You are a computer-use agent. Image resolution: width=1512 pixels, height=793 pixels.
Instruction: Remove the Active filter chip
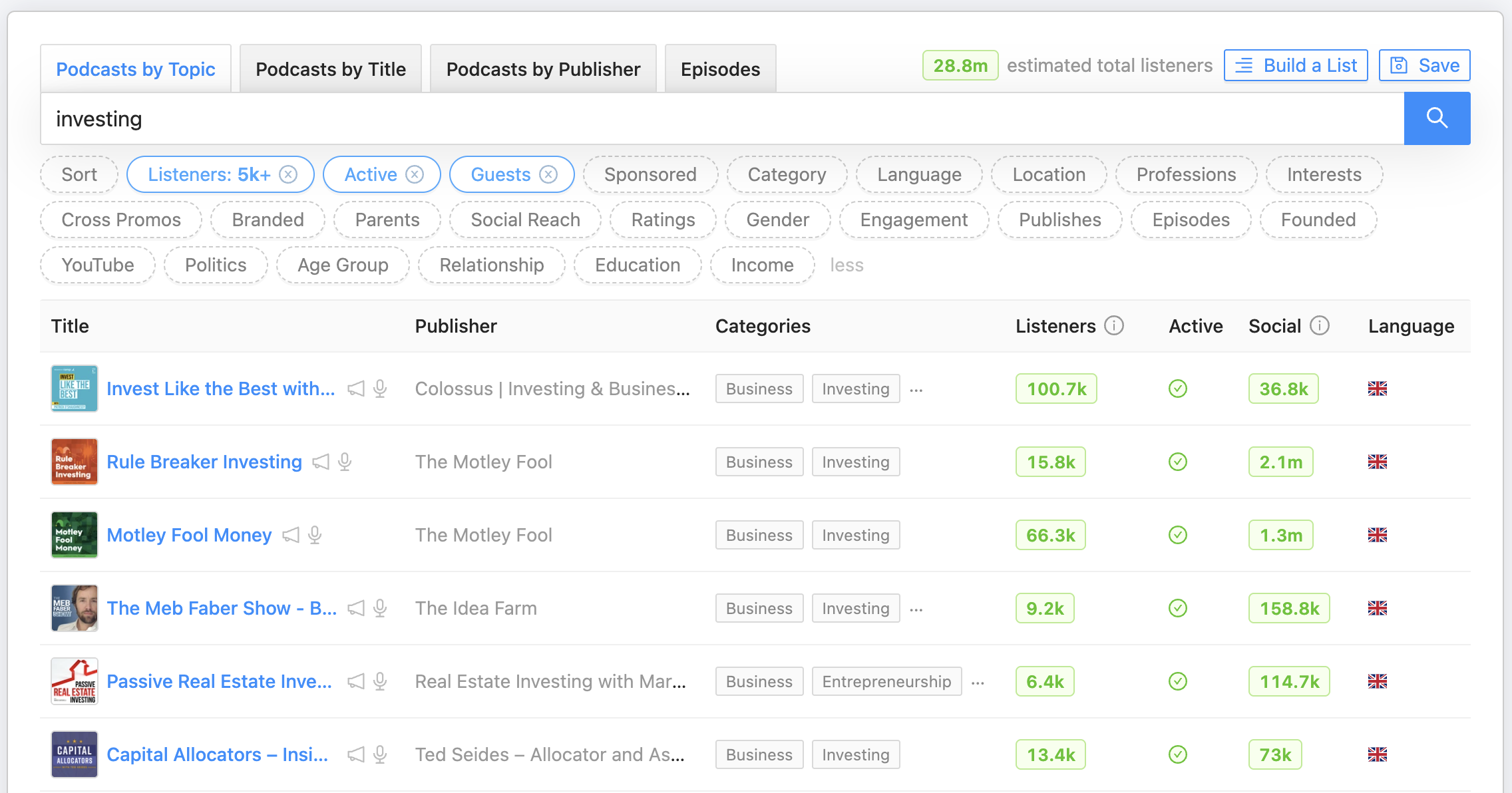tap(415, 174)
